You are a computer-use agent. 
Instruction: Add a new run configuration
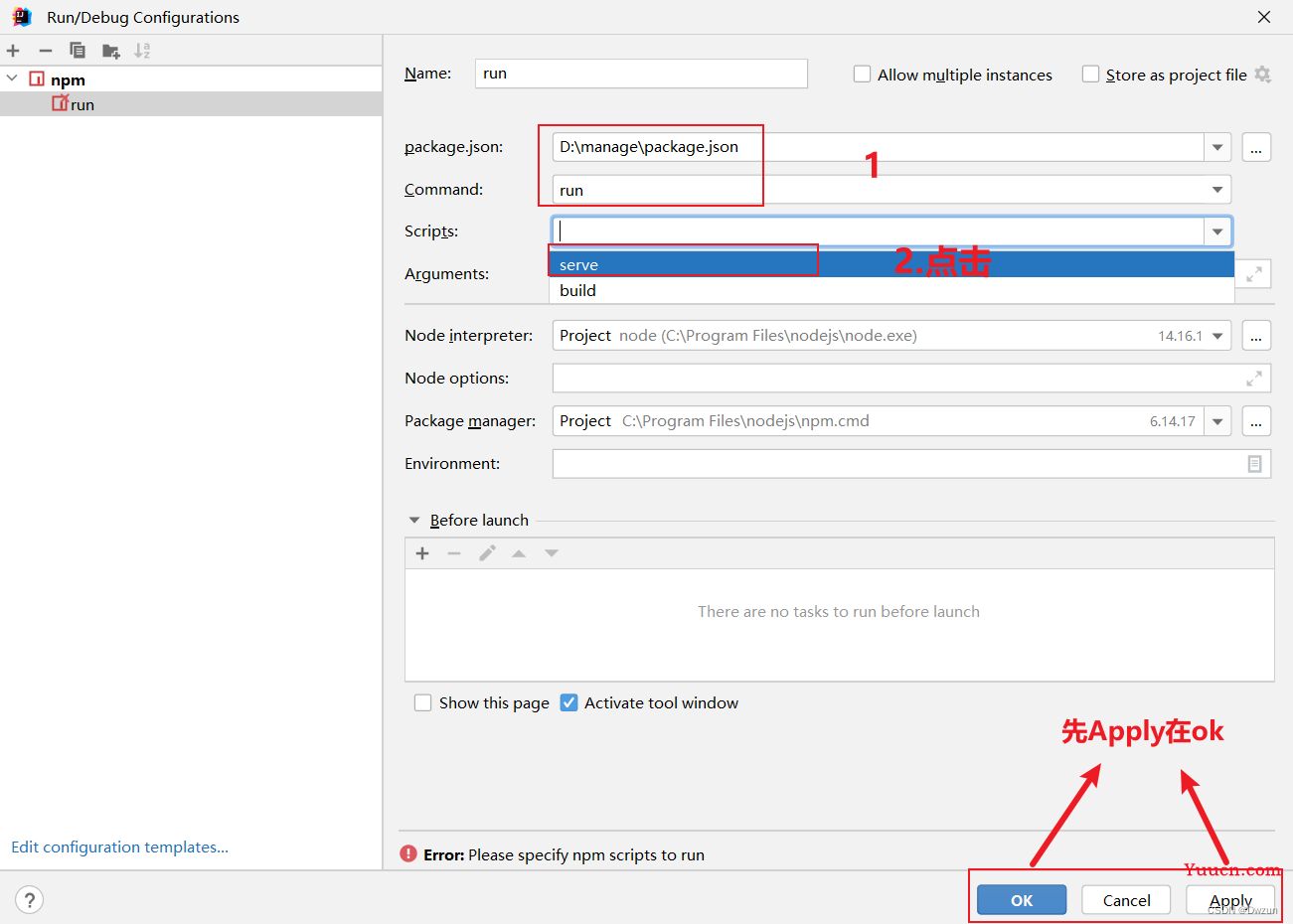[x=13, y=51]
